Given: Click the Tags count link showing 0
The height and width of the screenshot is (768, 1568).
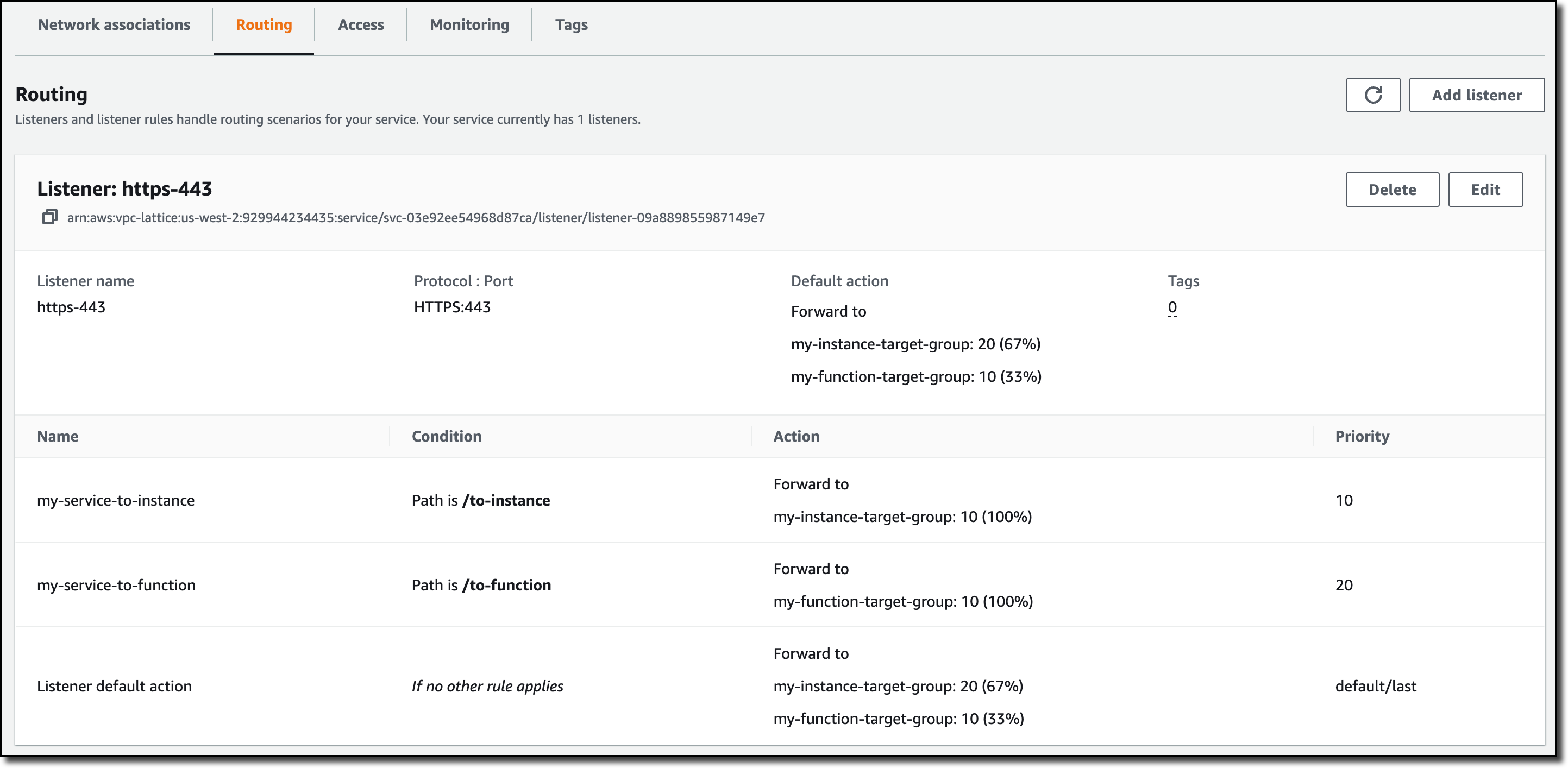Looking at the screenshot, I should [x=1172, y=307].
